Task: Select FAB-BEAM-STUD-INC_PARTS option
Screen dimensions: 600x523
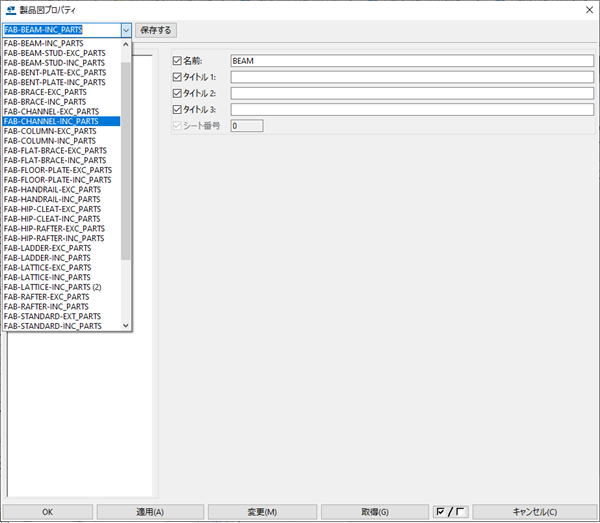Action: coord(62,63)
